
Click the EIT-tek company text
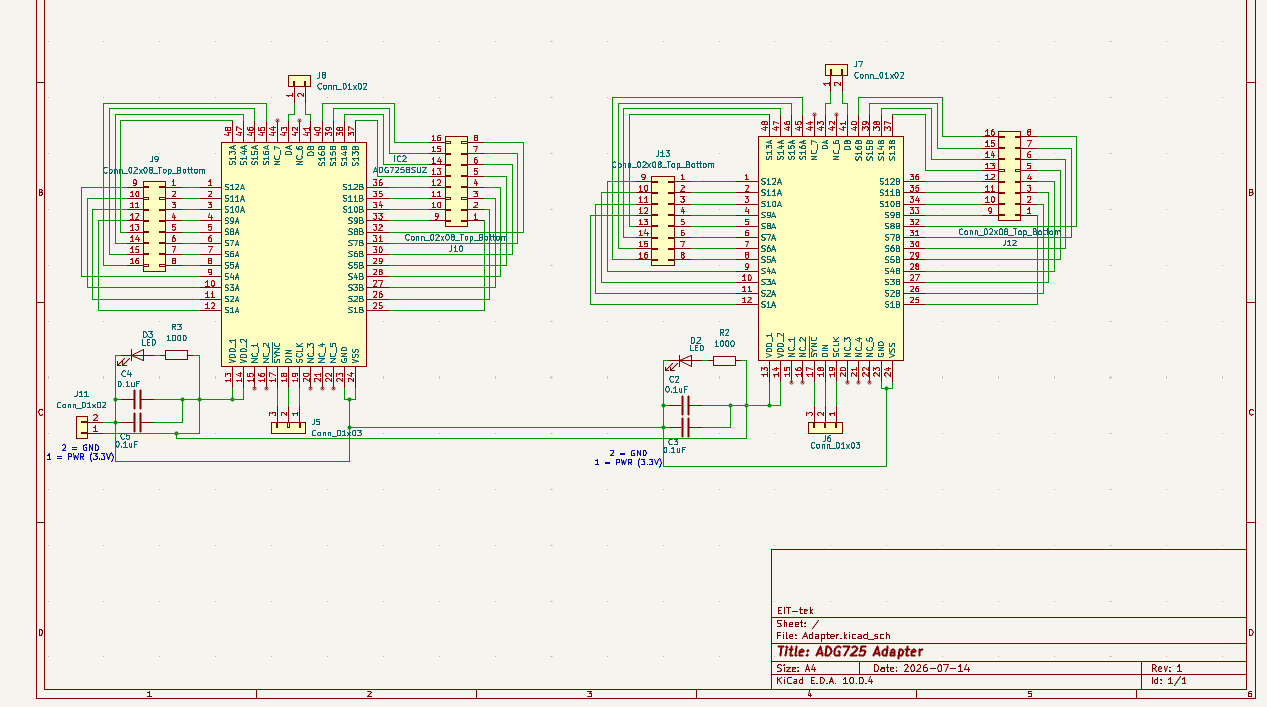tap(796, 610)
